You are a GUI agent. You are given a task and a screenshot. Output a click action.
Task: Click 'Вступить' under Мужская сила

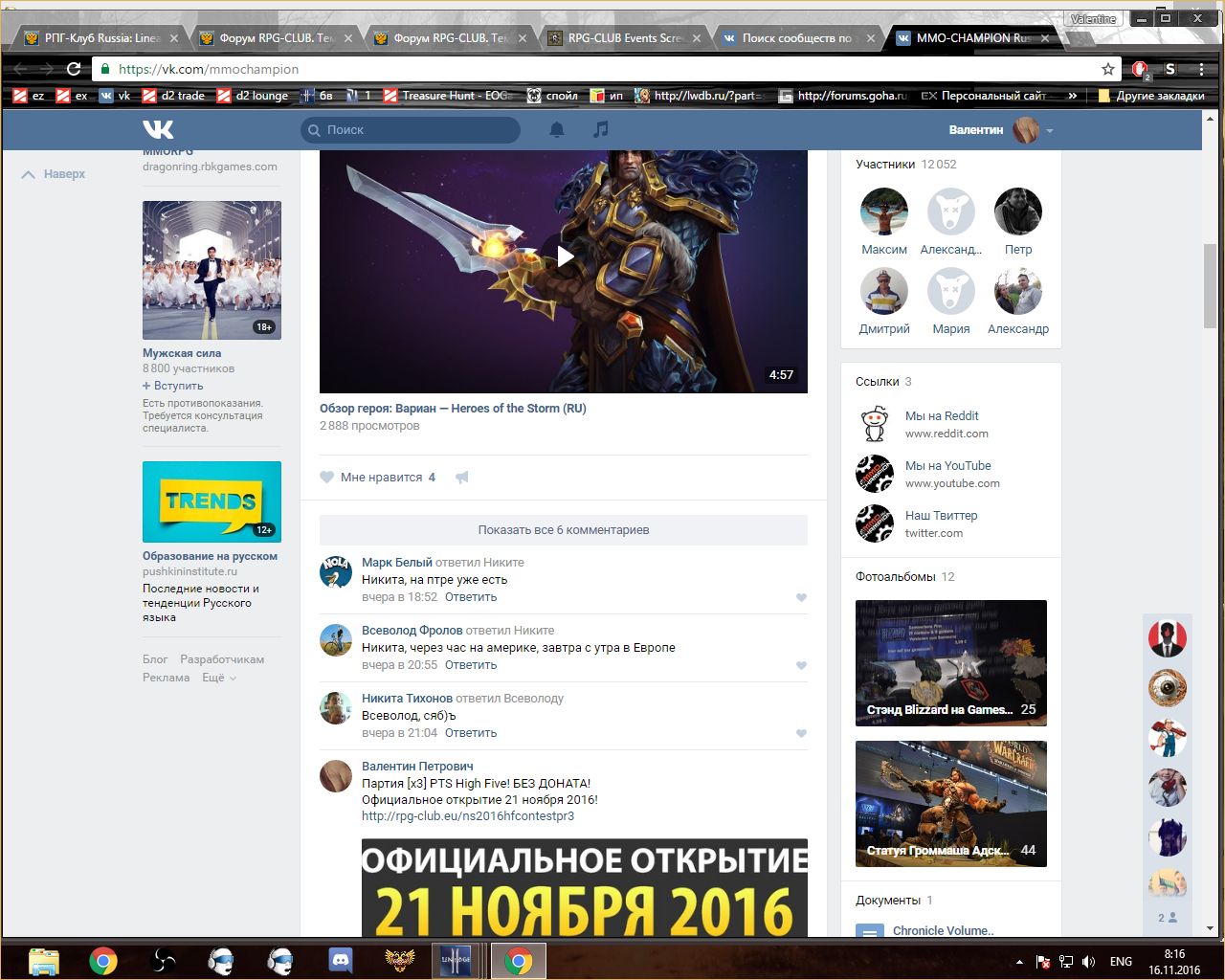pyautogui.click(x=173, y=386)
